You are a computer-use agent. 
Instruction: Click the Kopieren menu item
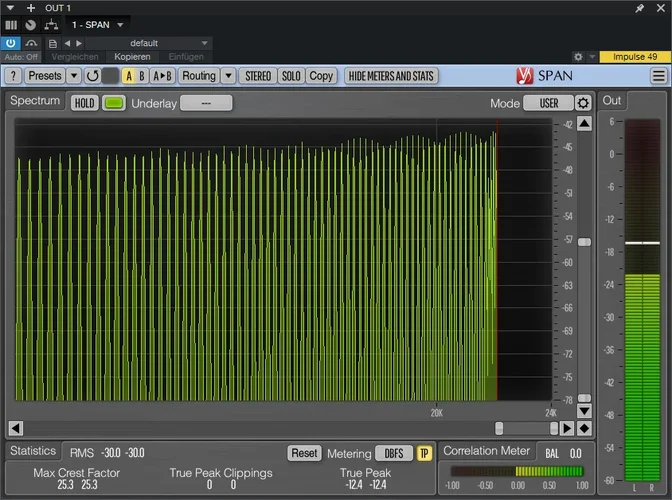coord(131,57)
